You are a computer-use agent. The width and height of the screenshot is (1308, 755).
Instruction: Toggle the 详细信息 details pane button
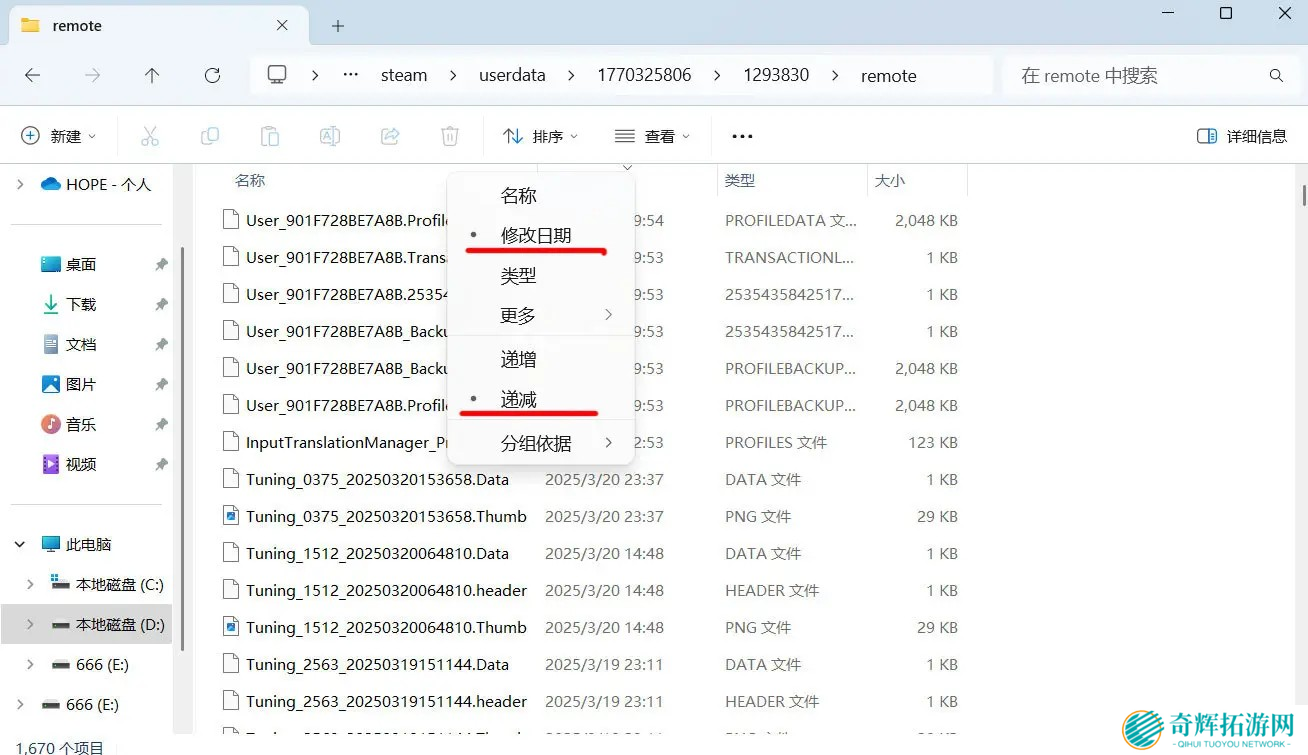tap(1242, 136)
